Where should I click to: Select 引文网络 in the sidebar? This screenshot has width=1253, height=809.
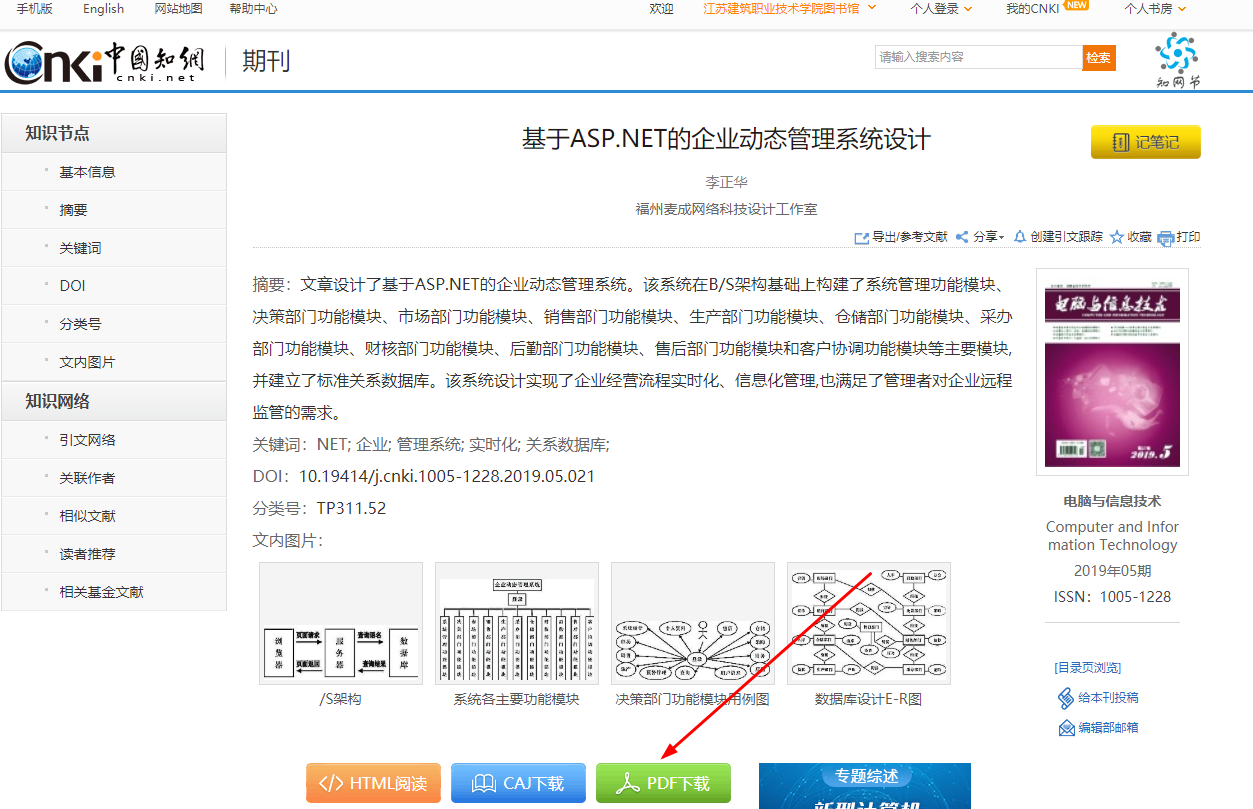(87, 440)
